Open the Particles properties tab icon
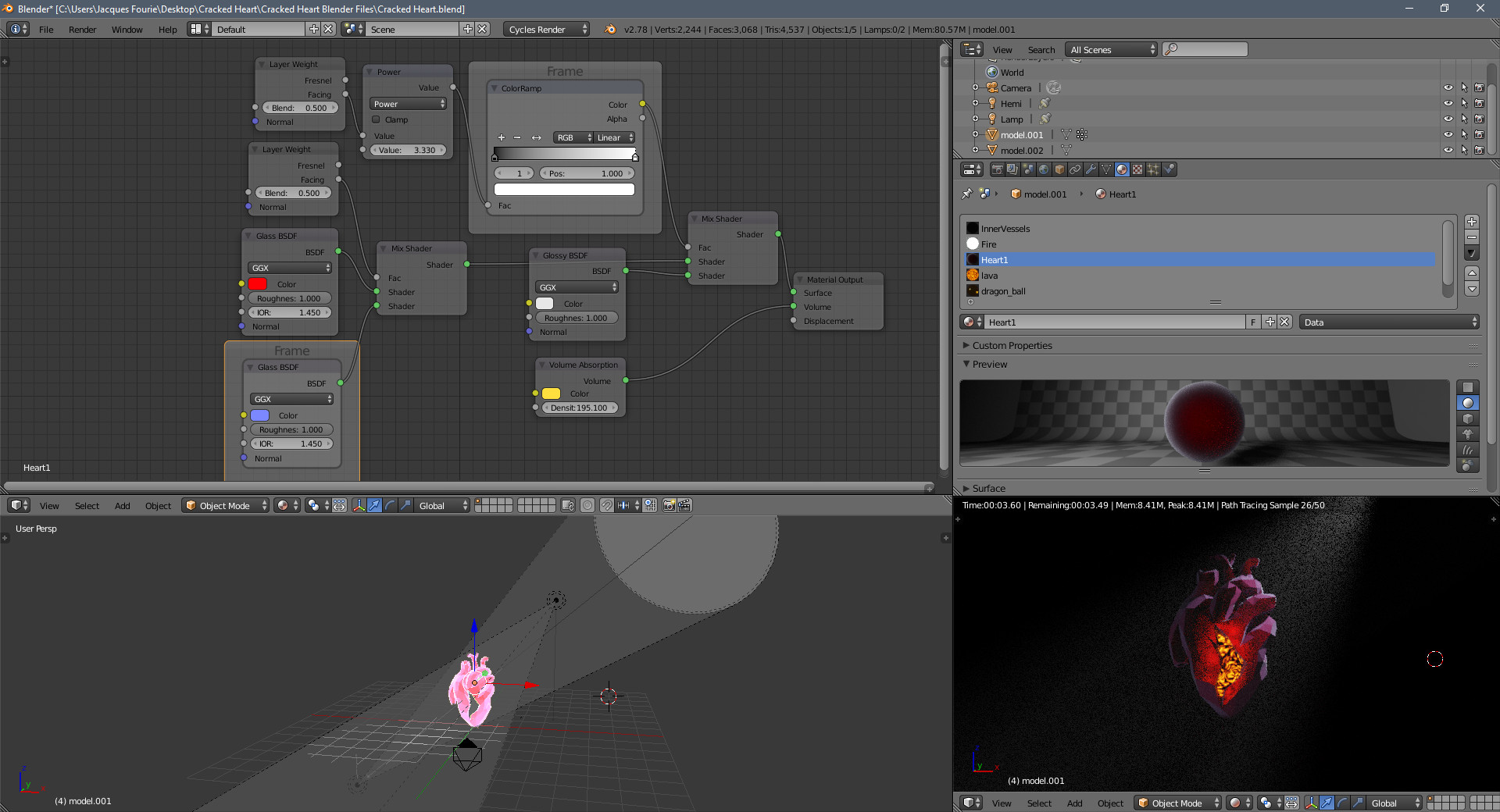Image resolution: width=1500 pixels, height=812 pixels. coord(1153,169)
